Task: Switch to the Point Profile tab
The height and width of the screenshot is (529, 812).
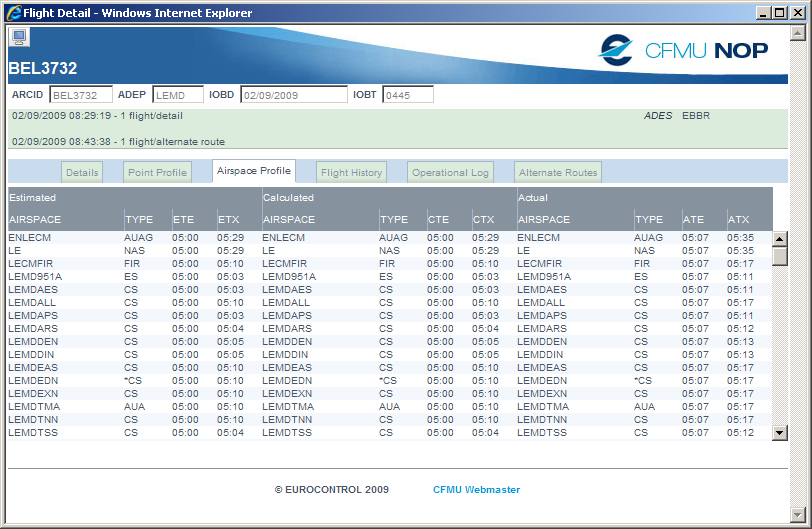Action: tap(158, 172)
